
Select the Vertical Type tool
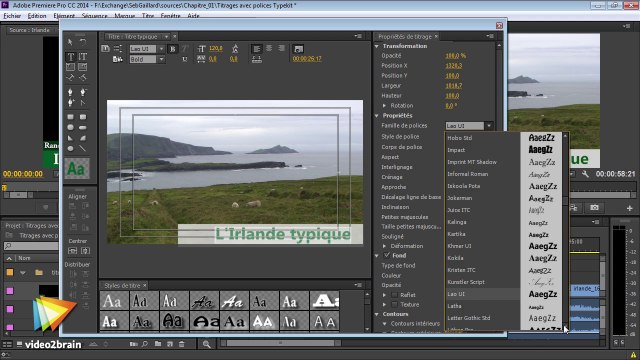pyautogui.click(x=83, y=57)
